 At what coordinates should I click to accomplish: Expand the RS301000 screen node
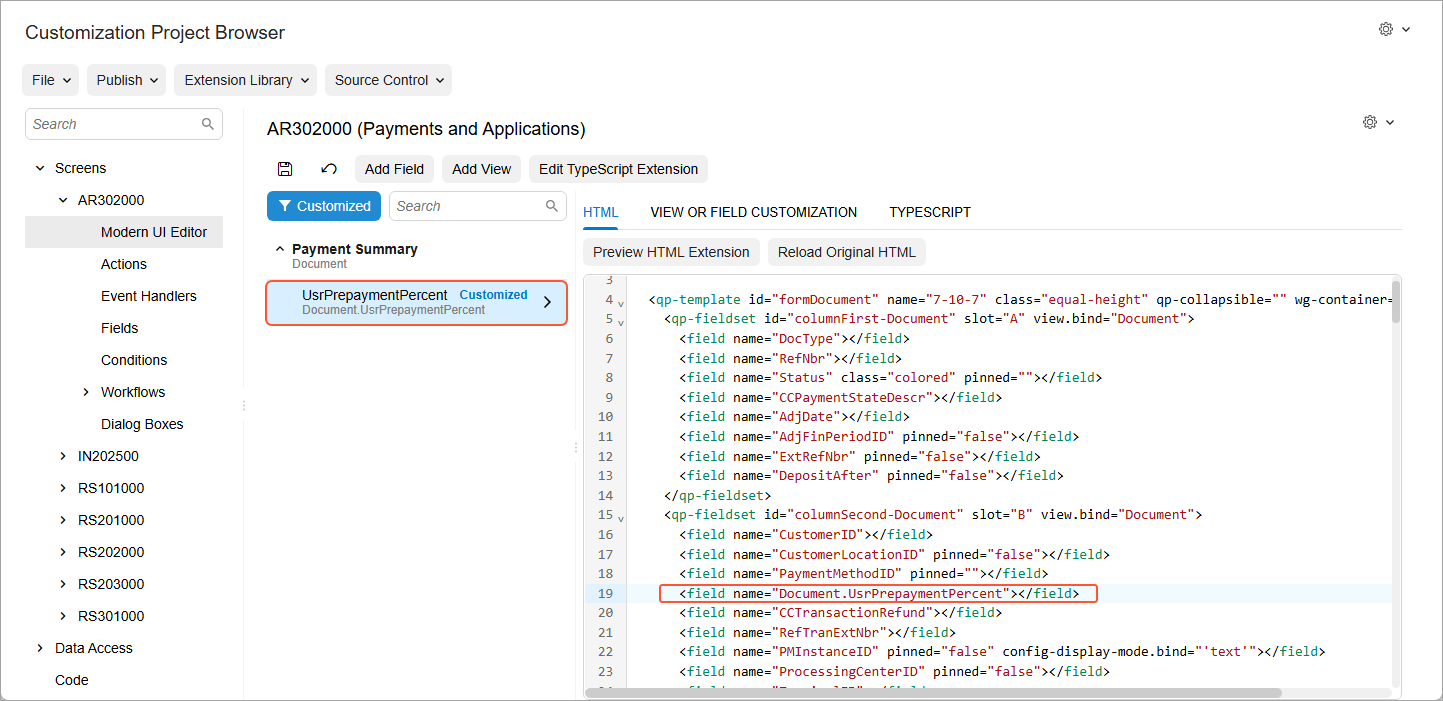point(63,616)
